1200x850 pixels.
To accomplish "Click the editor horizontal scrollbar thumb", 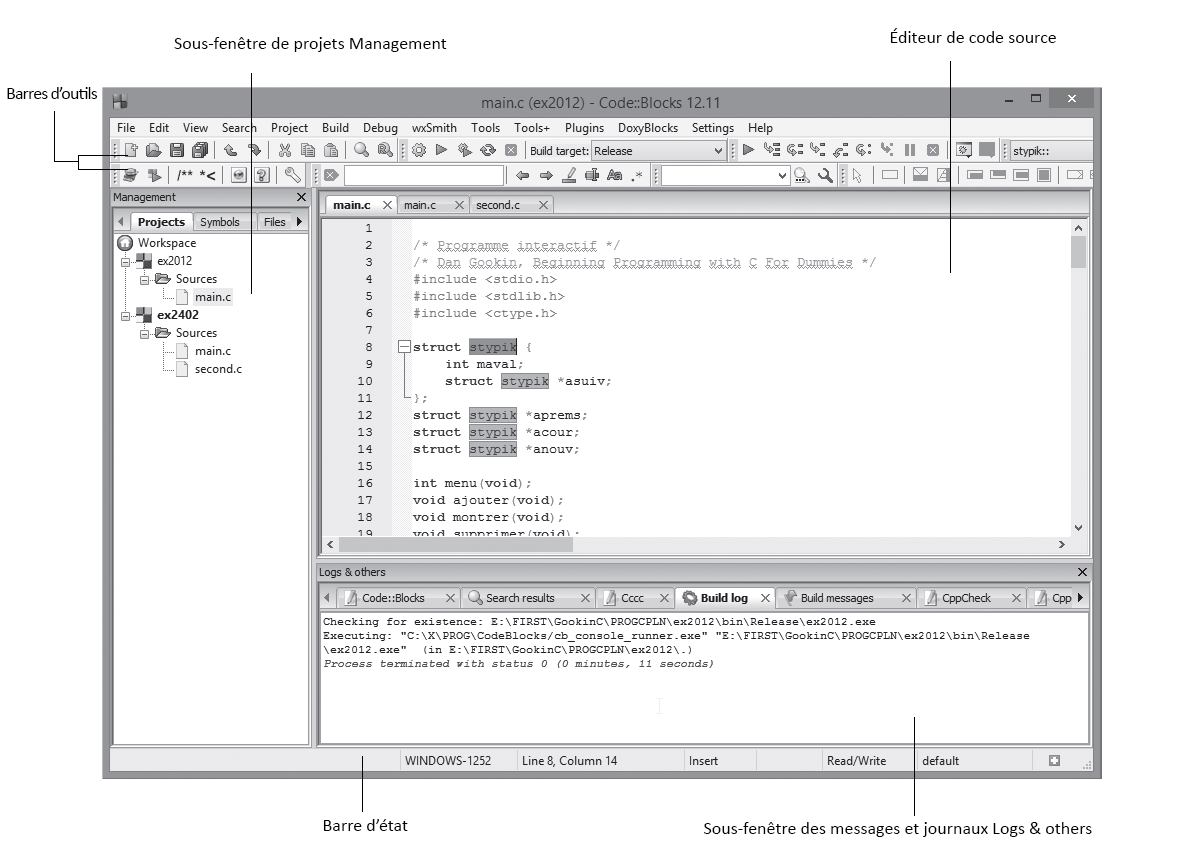I will [456, 545].
